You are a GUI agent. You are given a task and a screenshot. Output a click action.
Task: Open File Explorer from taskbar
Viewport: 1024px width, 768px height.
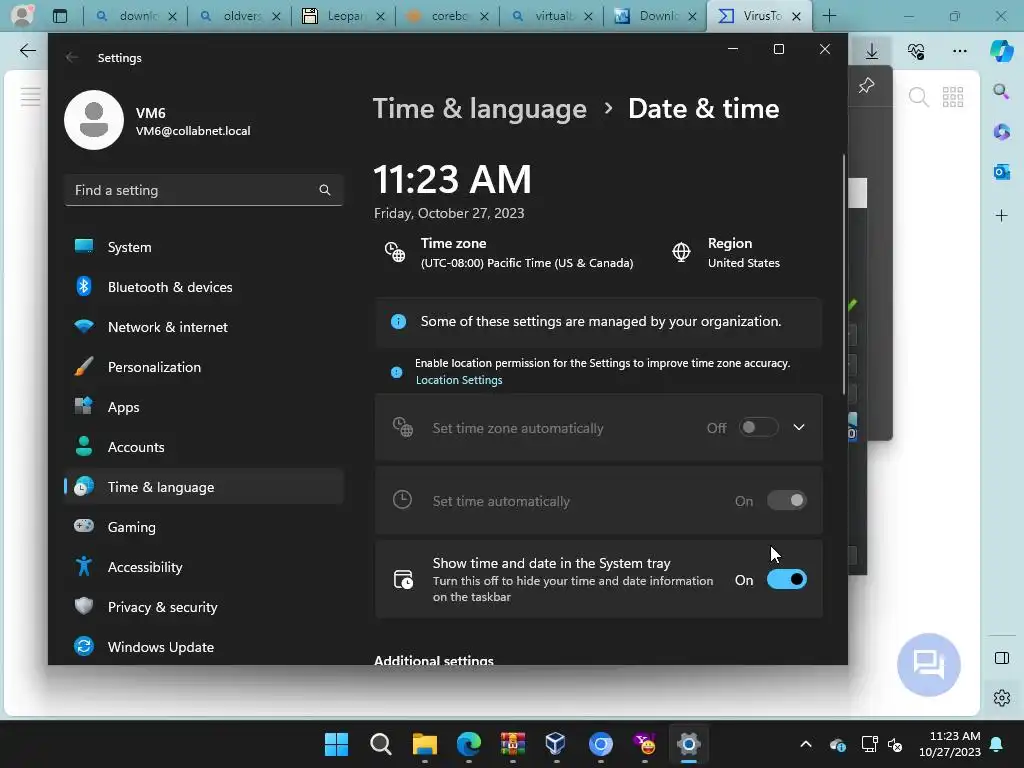coord(424,744)
